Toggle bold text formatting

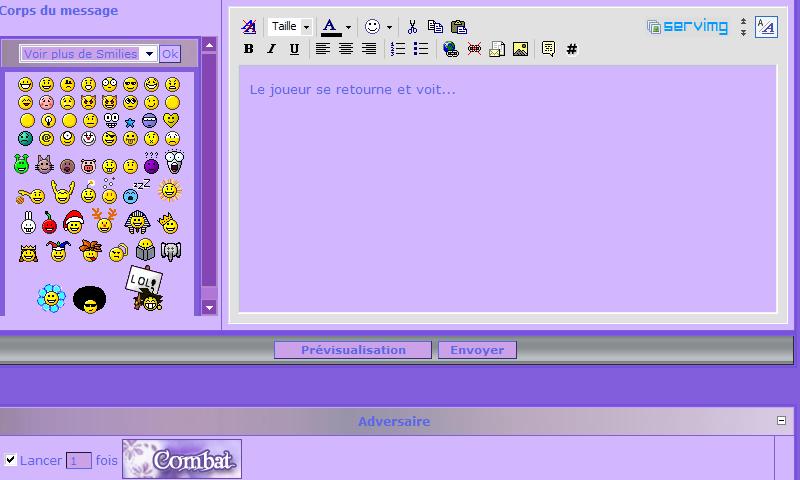249,49
